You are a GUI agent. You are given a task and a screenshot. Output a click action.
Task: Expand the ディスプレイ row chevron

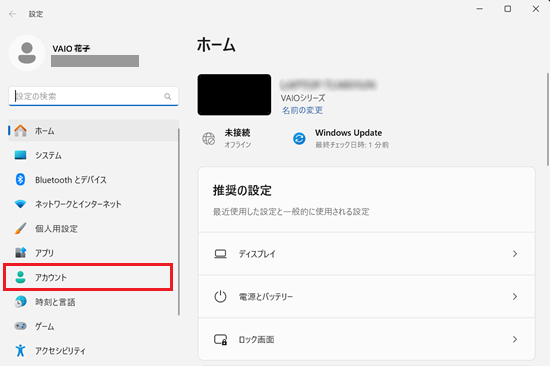[x=515, y=254]
